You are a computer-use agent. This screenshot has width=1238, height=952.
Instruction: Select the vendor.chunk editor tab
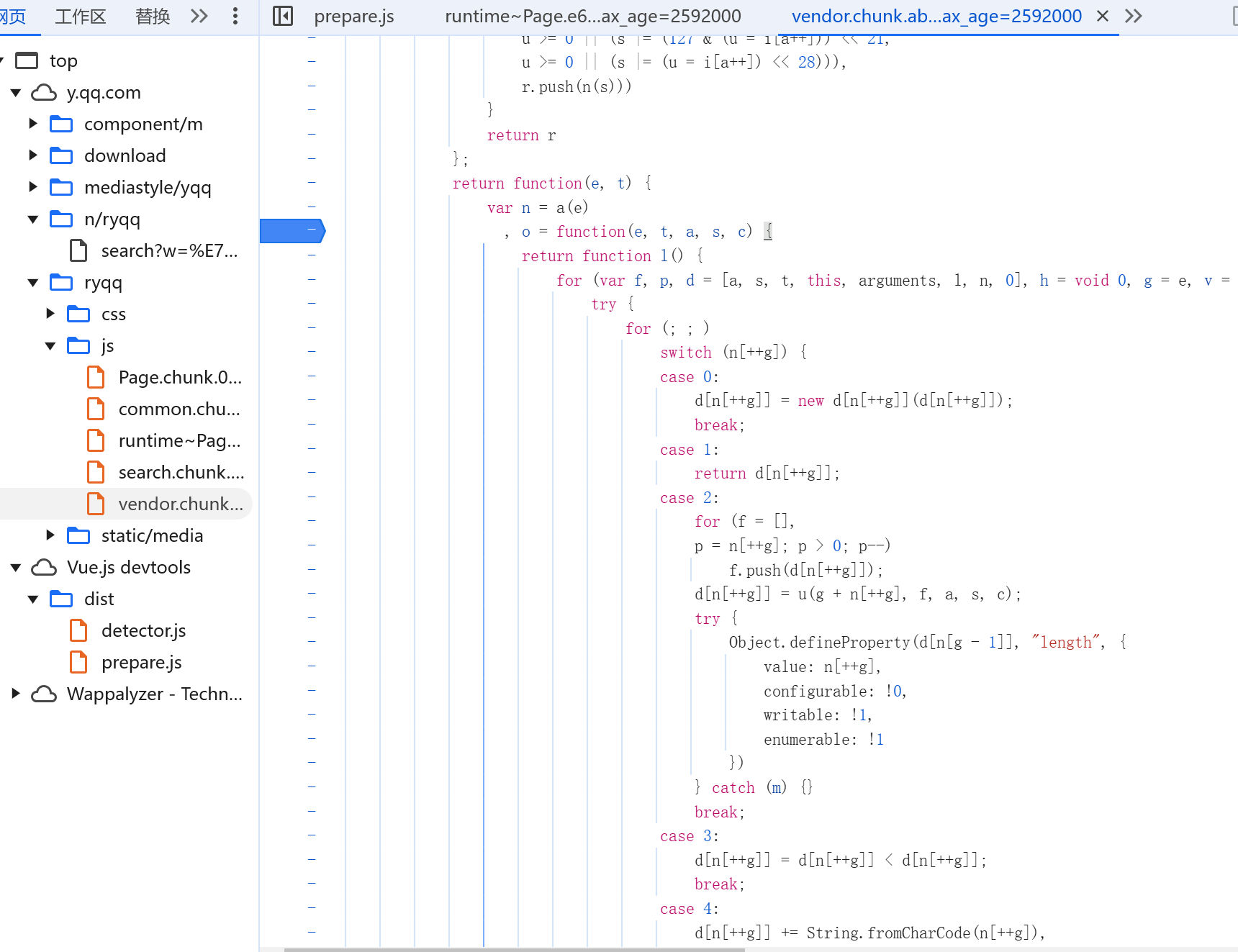point(936,16)
